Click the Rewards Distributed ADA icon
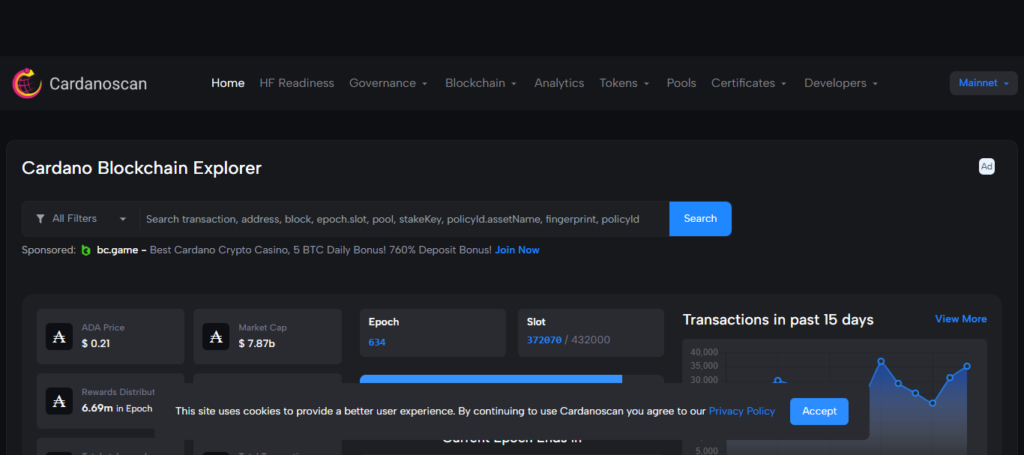This screenshot has height=455, width=1024. pyautogui.click(x=59, y=401)
